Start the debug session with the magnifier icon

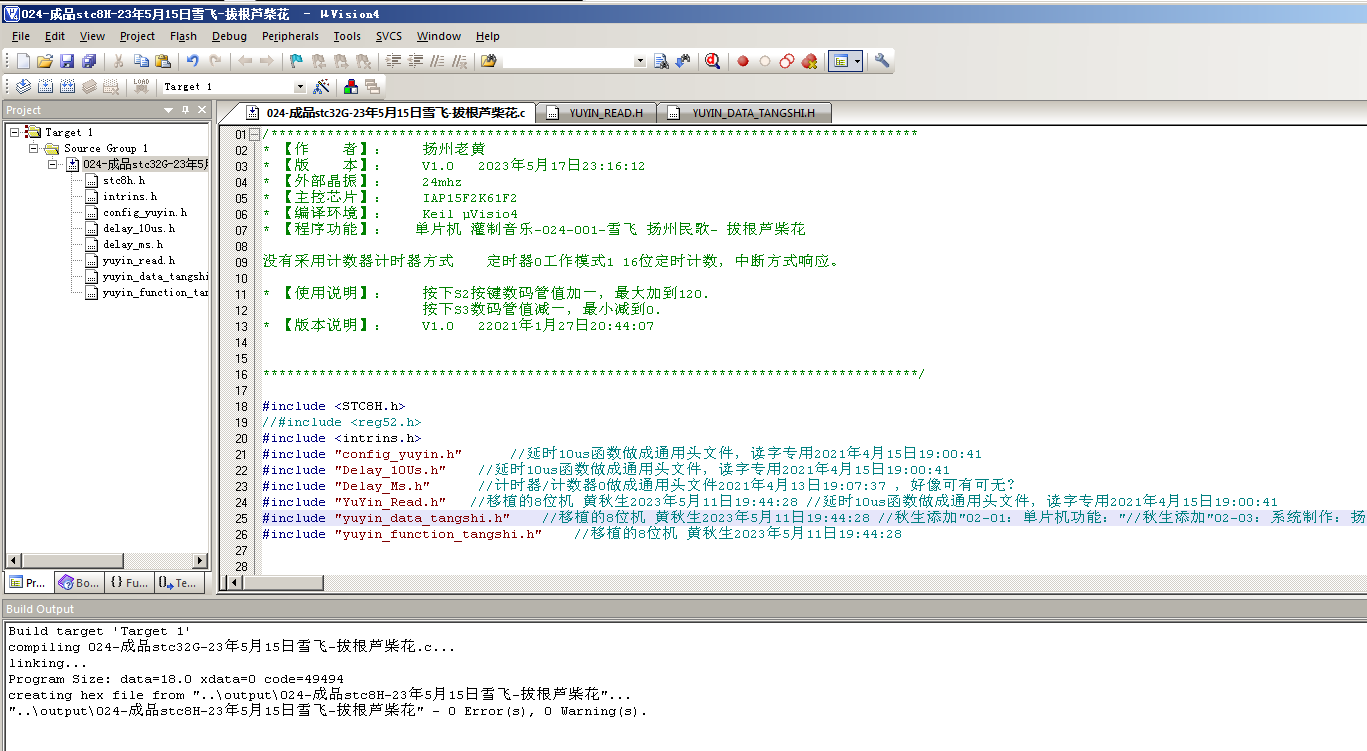pyautogui.click(x=713, y=61)
